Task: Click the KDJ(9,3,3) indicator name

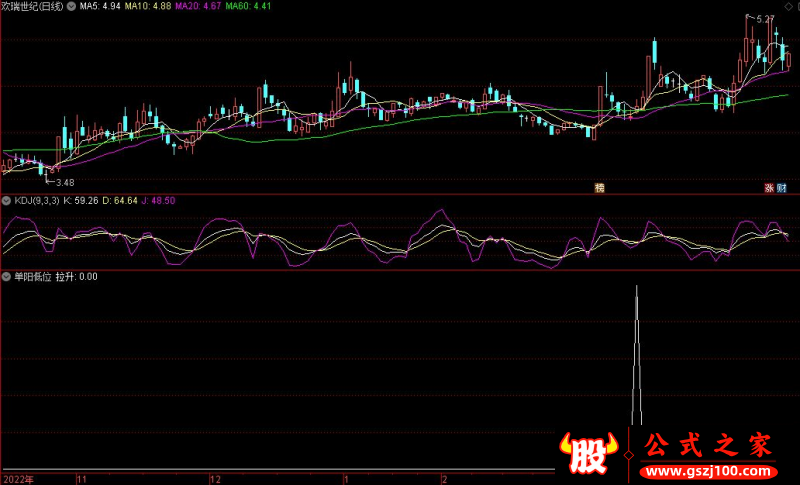Action: 36,200
